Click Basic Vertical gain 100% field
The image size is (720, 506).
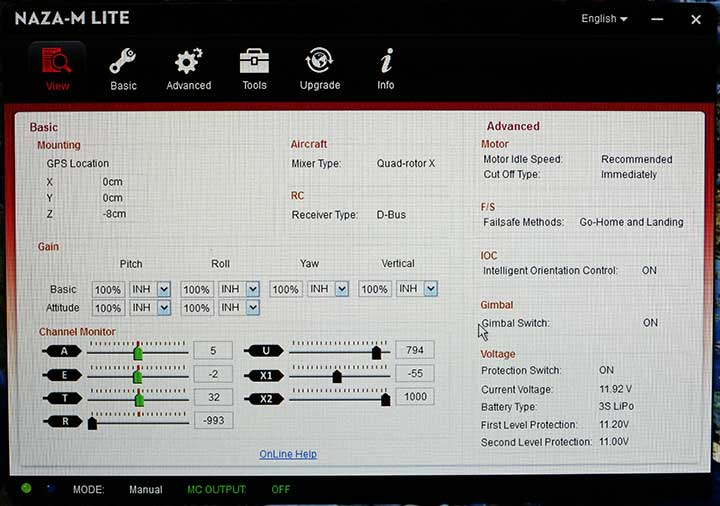tap(375, 289)
